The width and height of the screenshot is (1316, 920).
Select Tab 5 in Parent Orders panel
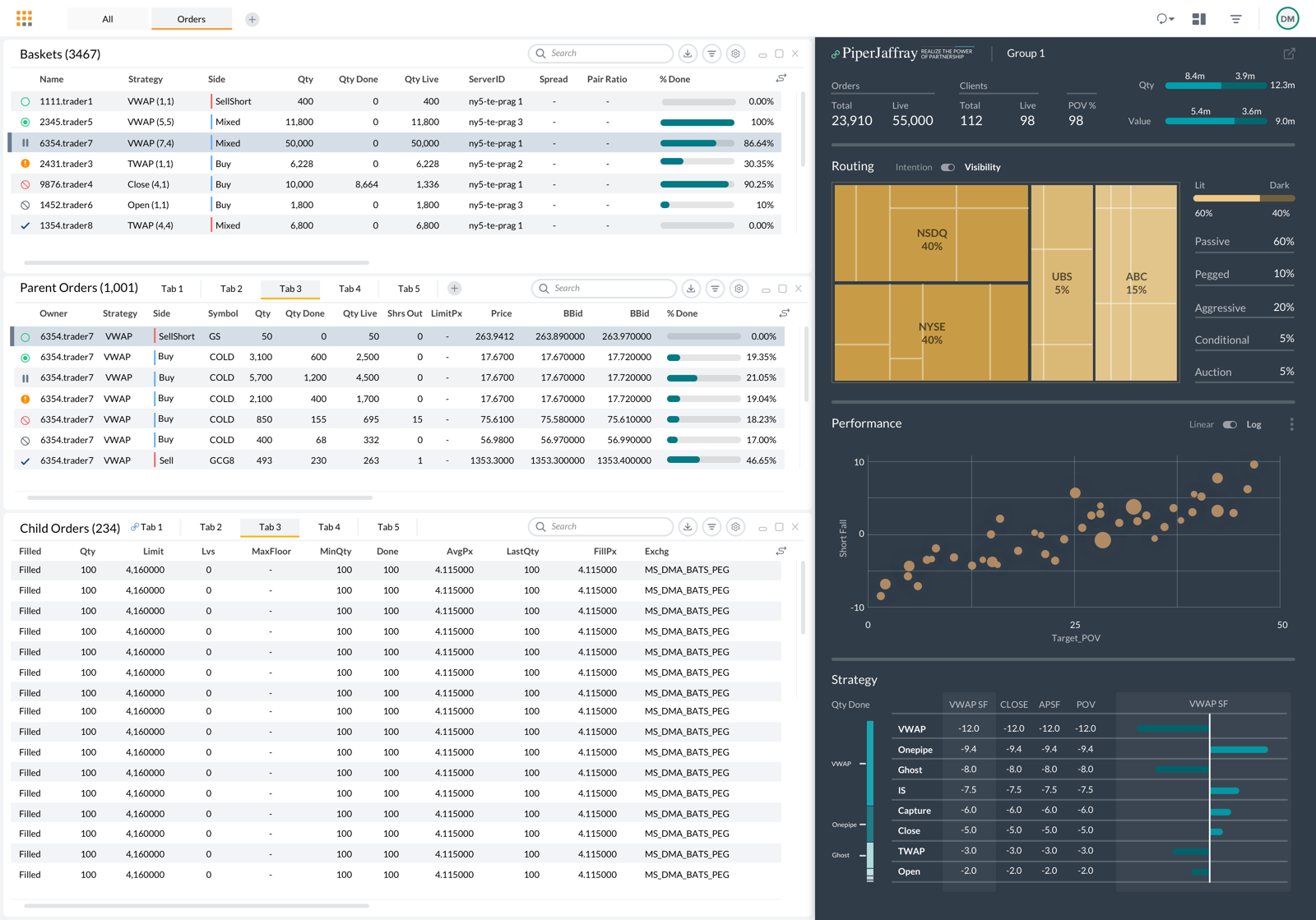click(408, 289)
